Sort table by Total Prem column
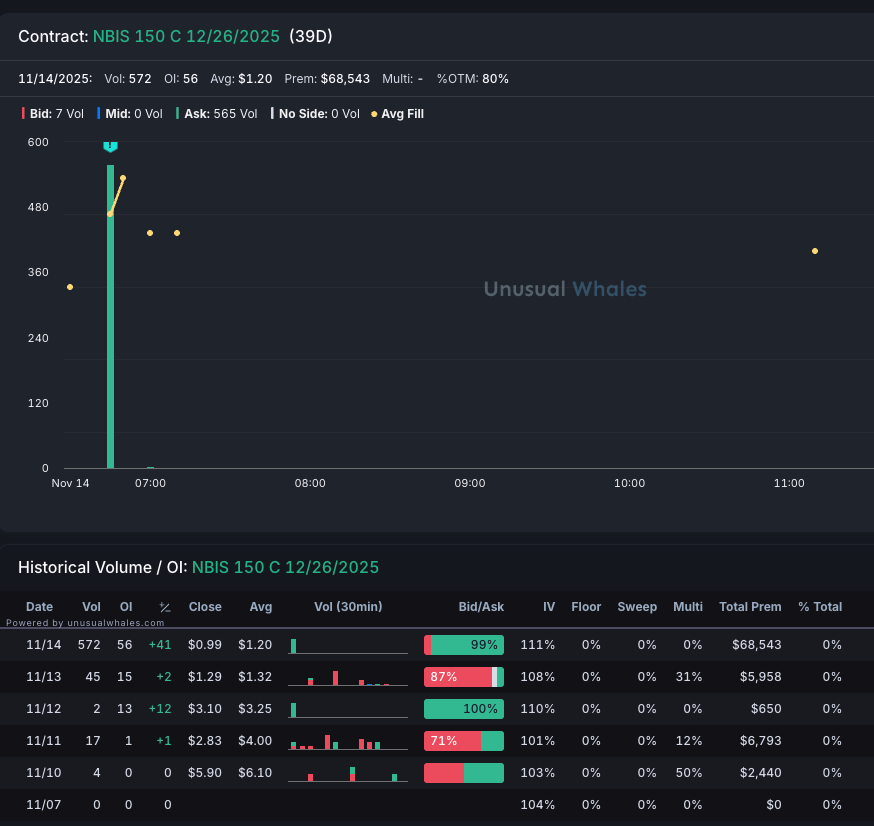874x826 pixels. pos(750,607)
